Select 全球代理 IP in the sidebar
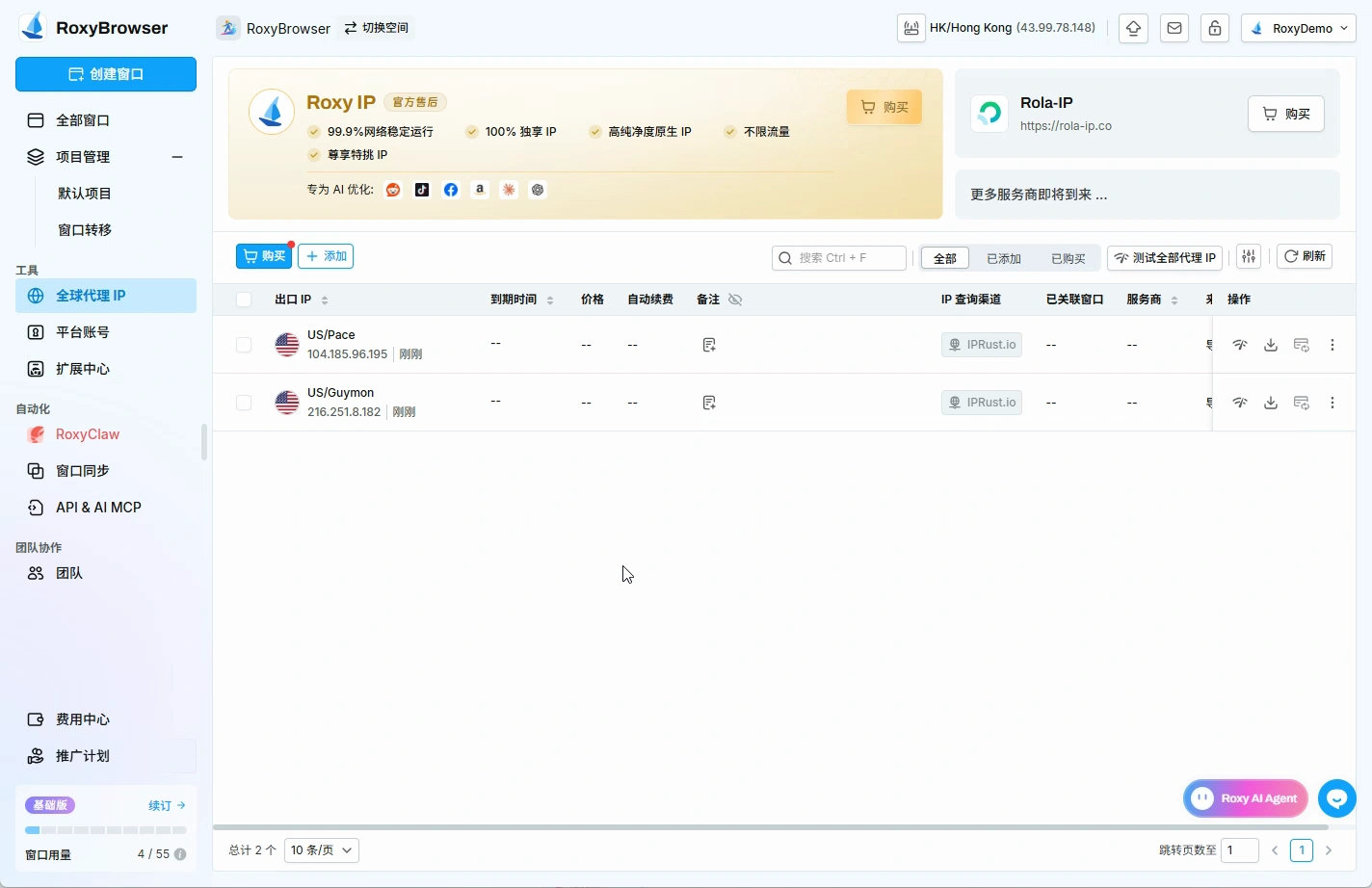The height and width of the screenshot is (888, 1372). coord(106,296)
